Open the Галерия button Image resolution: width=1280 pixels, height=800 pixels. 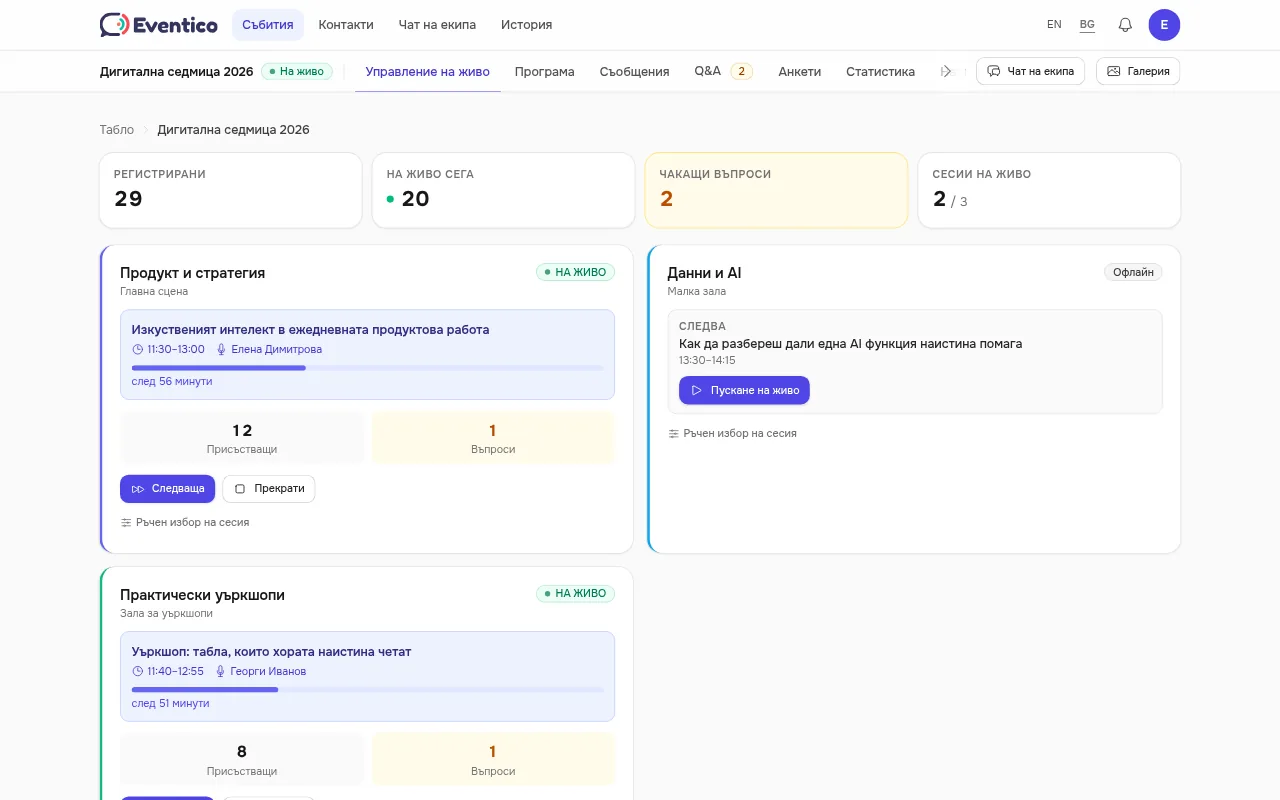pyautogui.click(x=1138, y=71)
